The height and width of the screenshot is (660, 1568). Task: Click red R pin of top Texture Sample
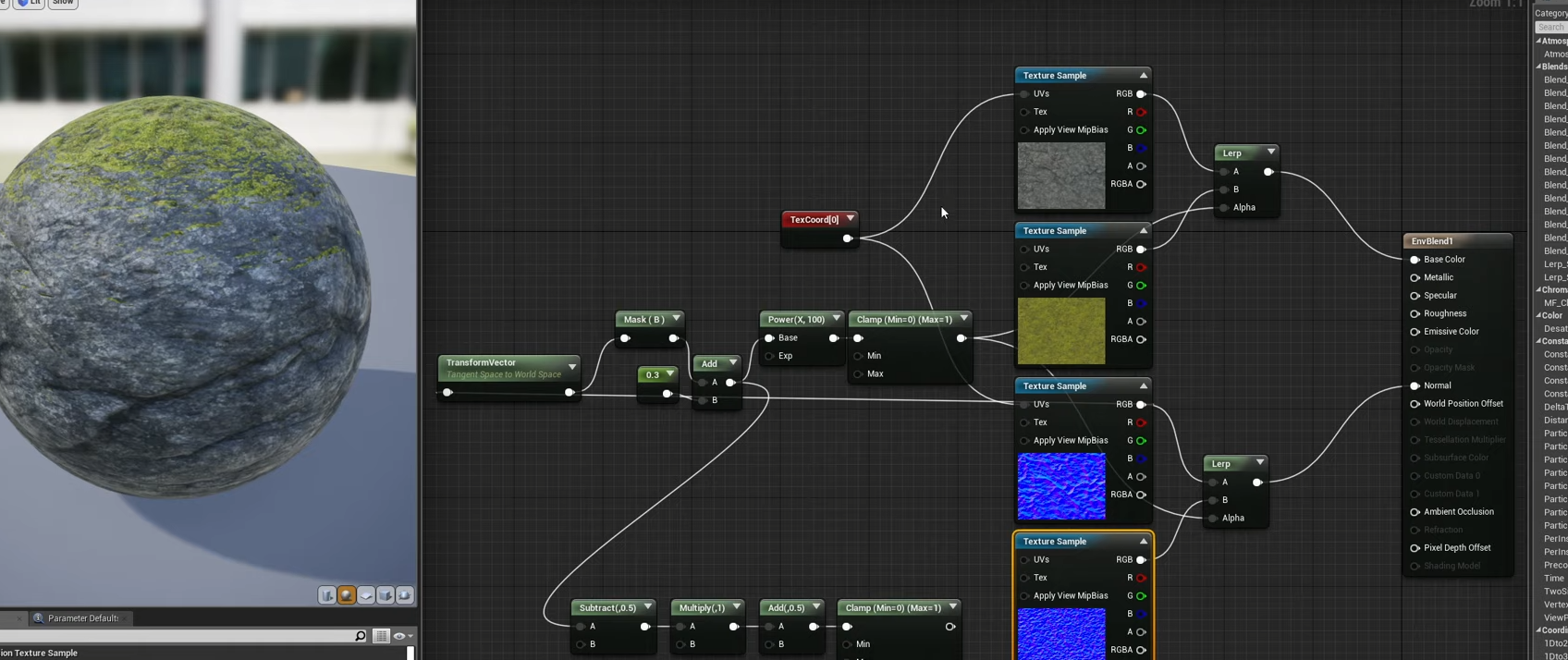coord(1141,112)
